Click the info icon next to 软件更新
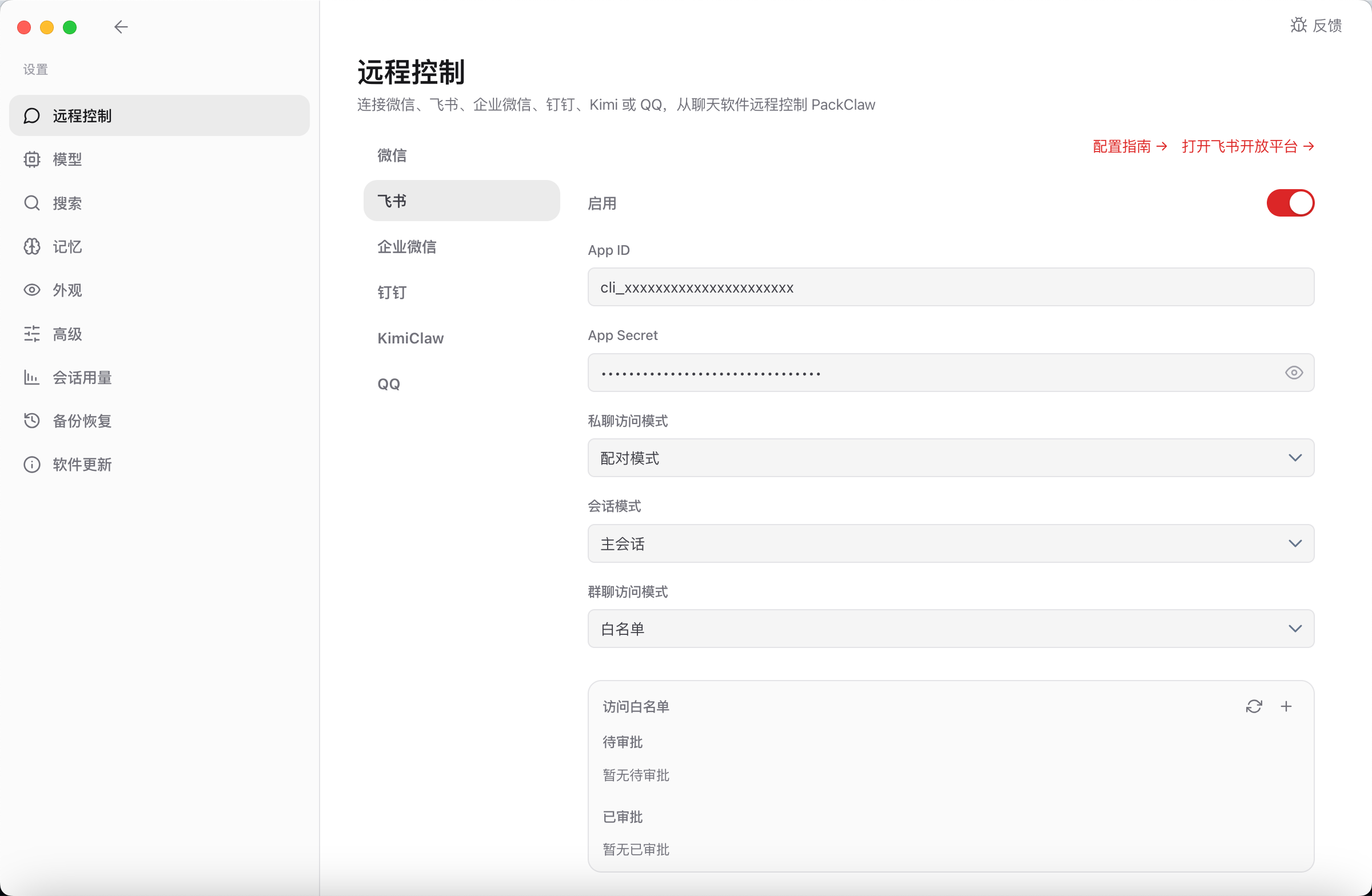The width and height of the screenshot is (1372, 896). [x=31, y=465]
